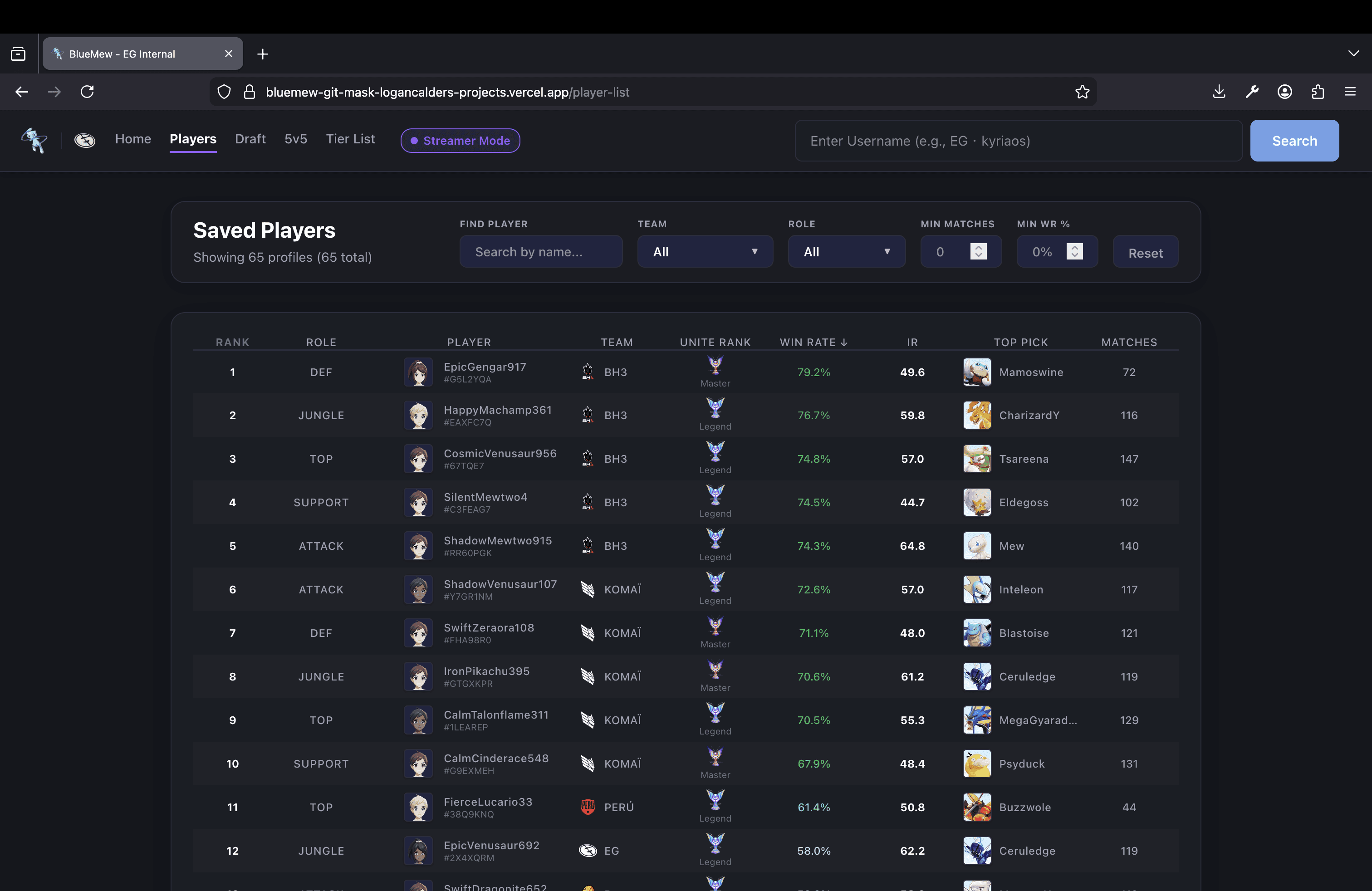
Task: Expand the Role filter dropdown
Action: (x=846, y=251)
